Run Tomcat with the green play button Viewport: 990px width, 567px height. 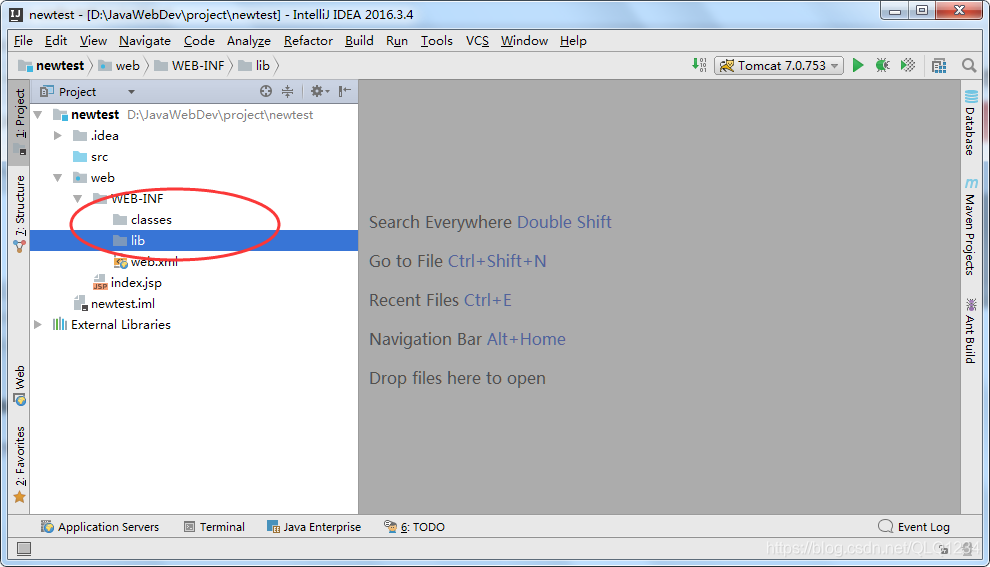(857, 65)
